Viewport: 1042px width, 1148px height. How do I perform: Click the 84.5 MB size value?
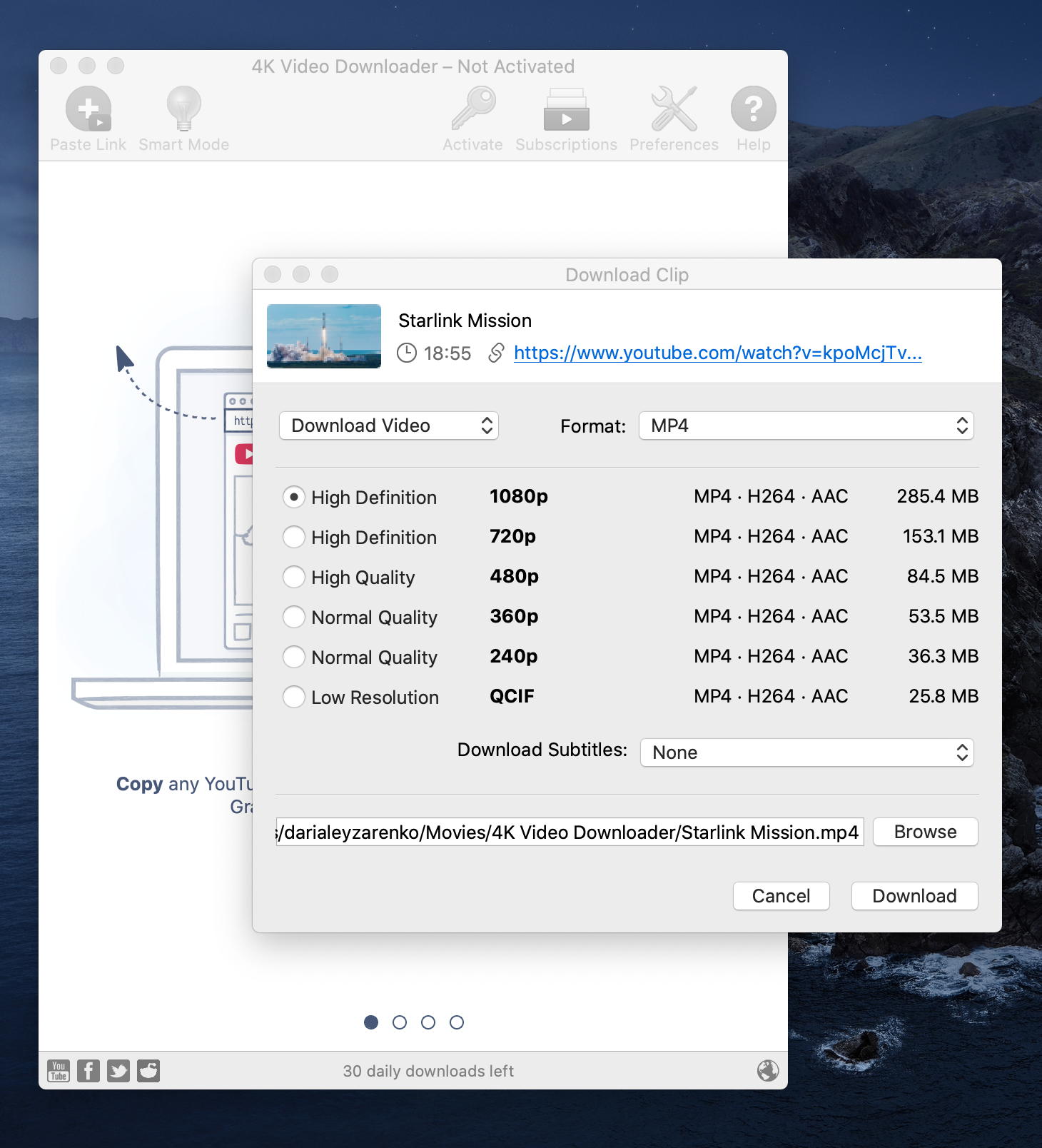[x=943, y=576]
